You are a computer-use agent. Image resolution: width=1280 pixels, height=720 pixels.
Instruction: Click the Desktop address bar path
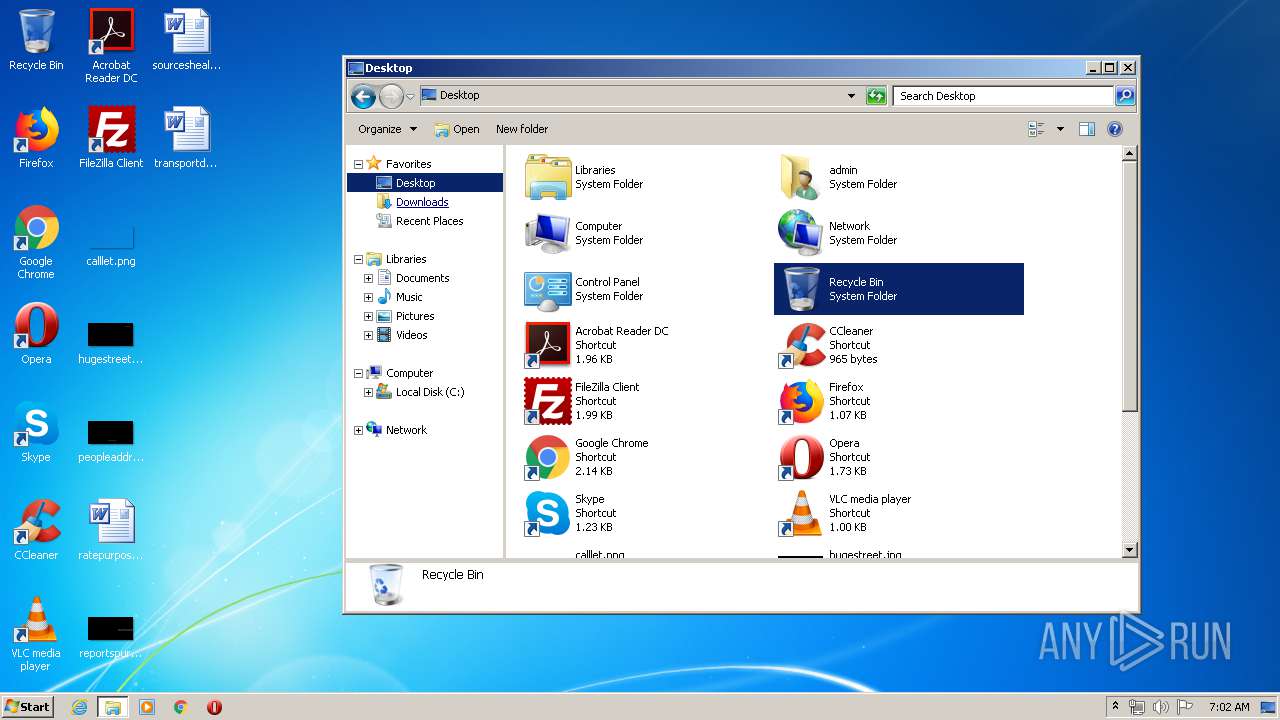coord(459,95)
